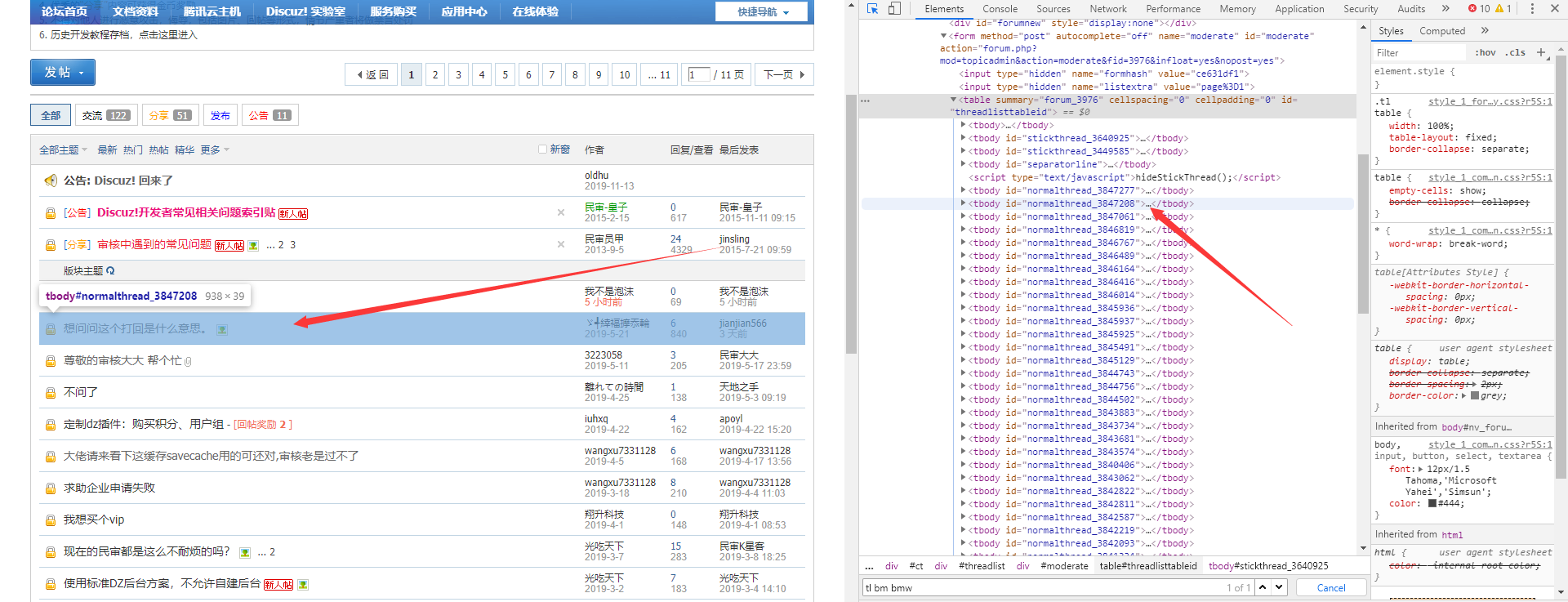The image size is (1568, 602).
Task: Expand tbody stickthread_3640925 node
Action: tap(963, 138)
